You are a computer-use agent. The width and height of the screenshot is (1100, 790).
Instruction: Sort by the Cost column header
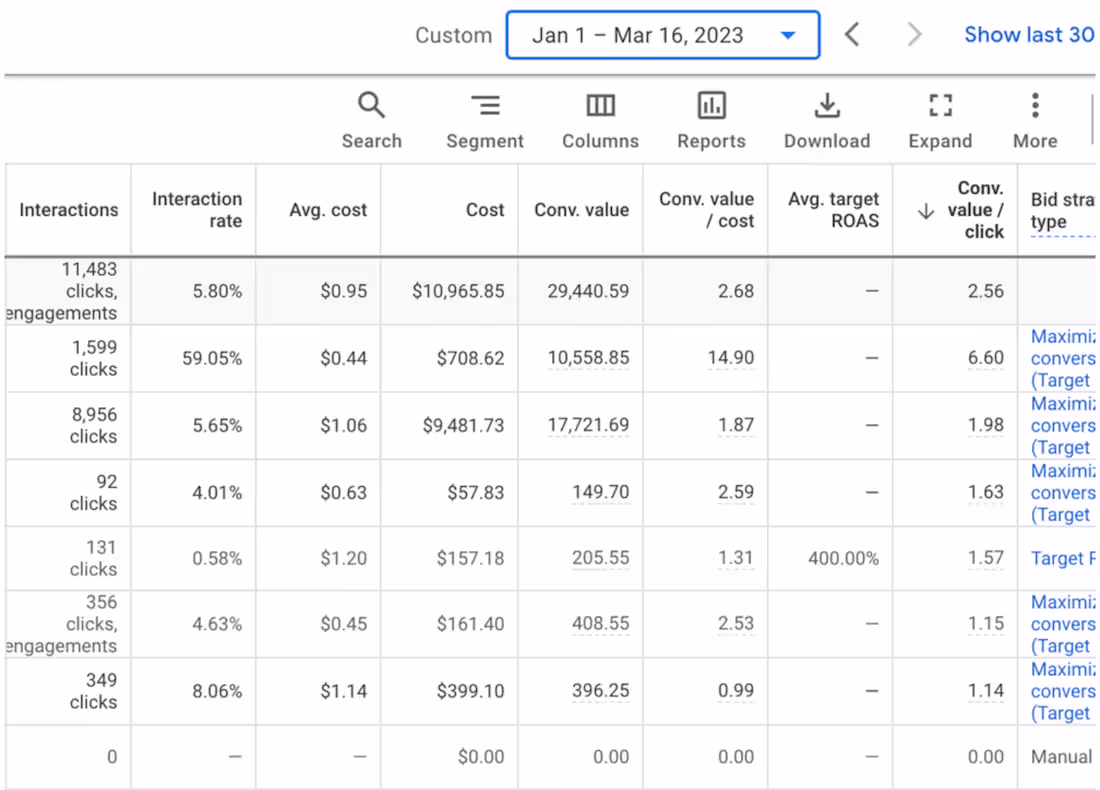point(485,210)
